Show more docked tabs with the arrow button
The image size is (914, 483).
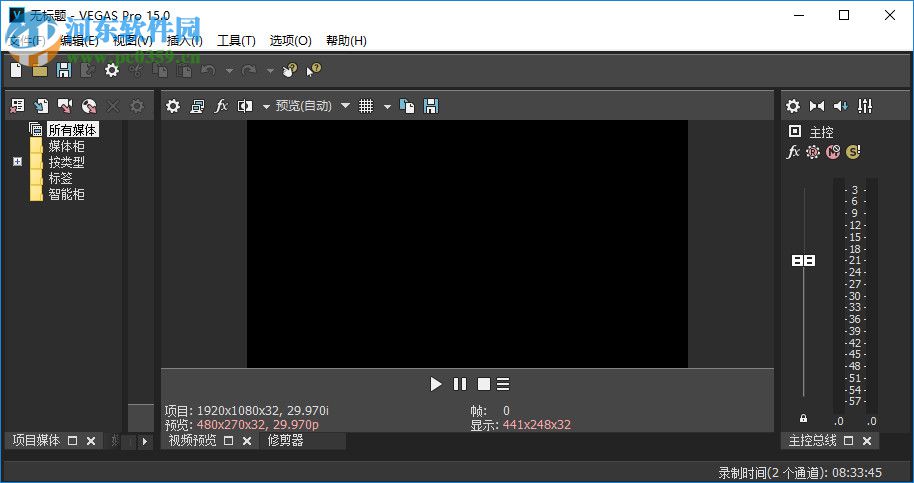click(x=145, y=442)
